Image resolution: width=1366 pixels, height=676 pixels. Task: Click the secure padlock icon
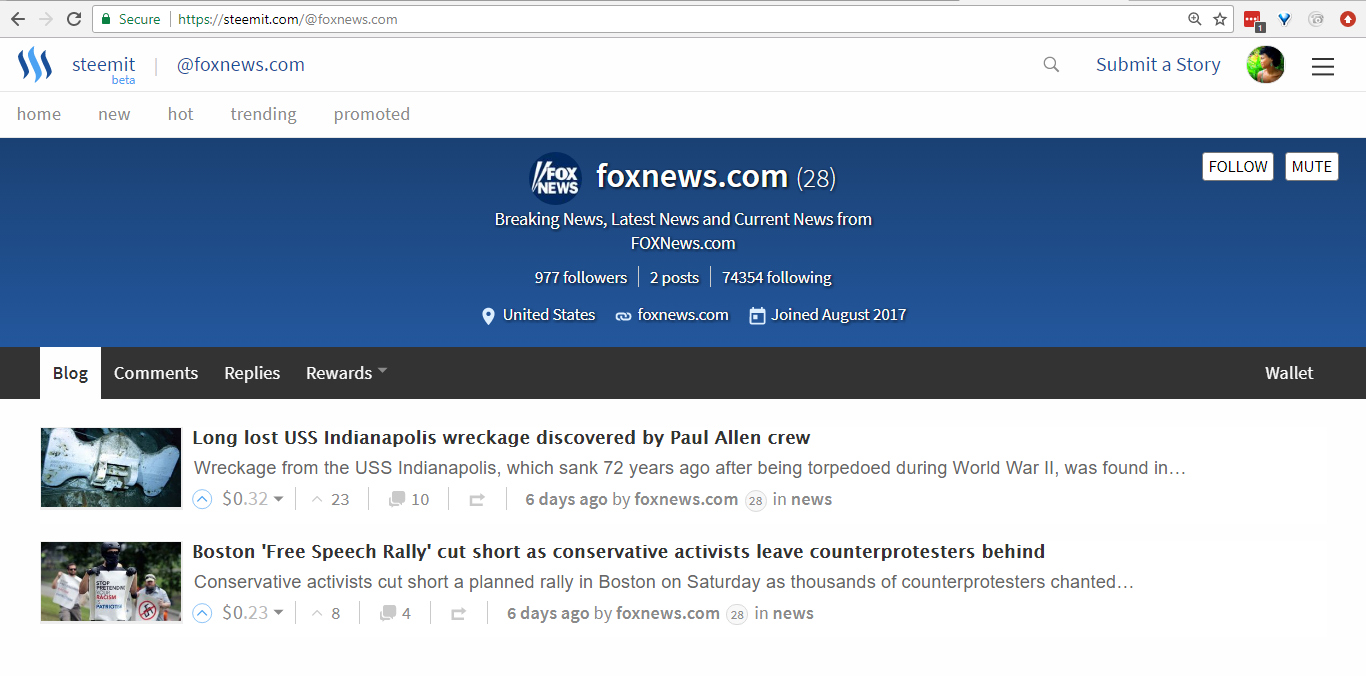coord(106,19)
